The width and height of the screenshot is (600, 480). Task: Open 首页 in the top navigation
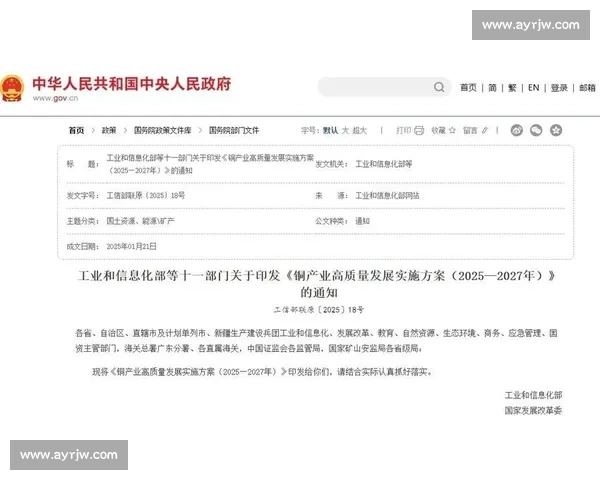tap(468, 88)
